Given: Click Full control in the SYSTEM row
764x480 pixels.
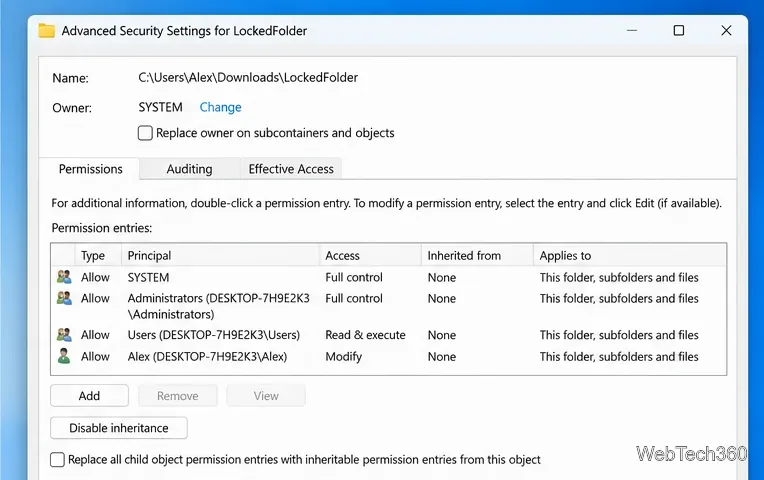Looking at the screenshot, I should (354, 277).
